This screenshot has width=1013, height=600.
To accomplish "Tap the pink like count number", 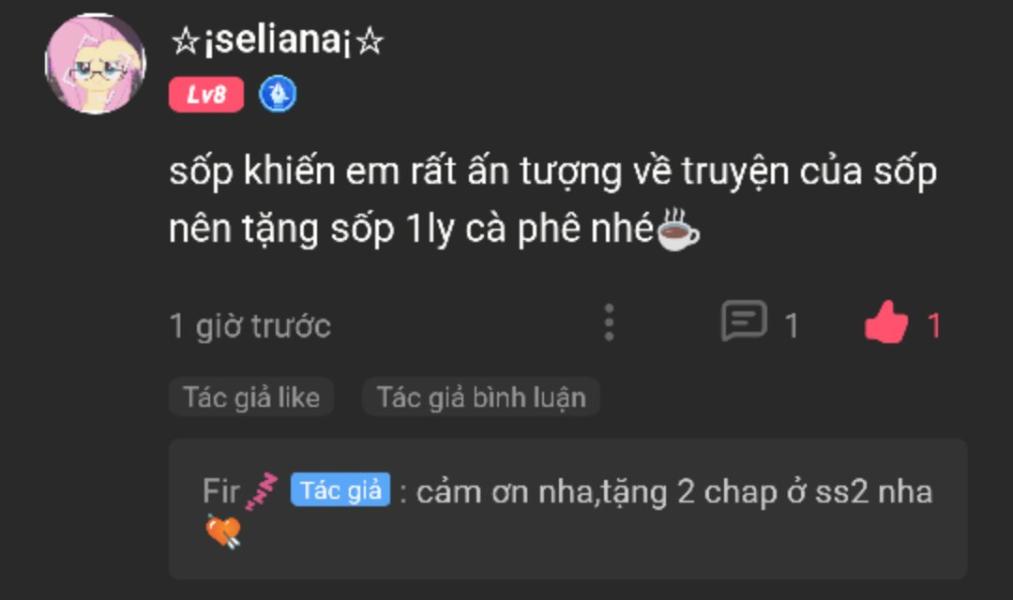I will [934, 326].
